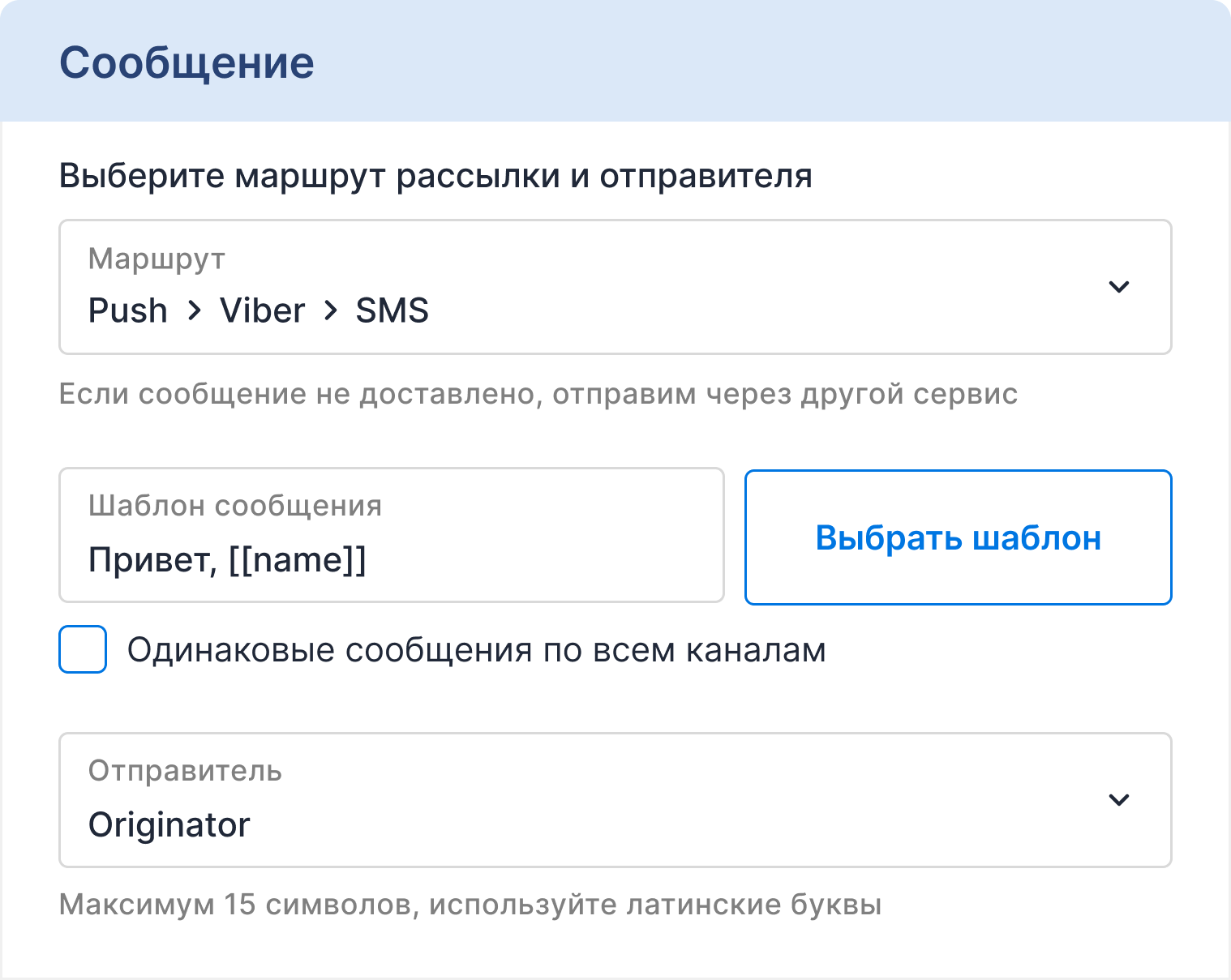Click Push in the route value
The height and width of the screenshot is (980, 1231).
[127, 310]
